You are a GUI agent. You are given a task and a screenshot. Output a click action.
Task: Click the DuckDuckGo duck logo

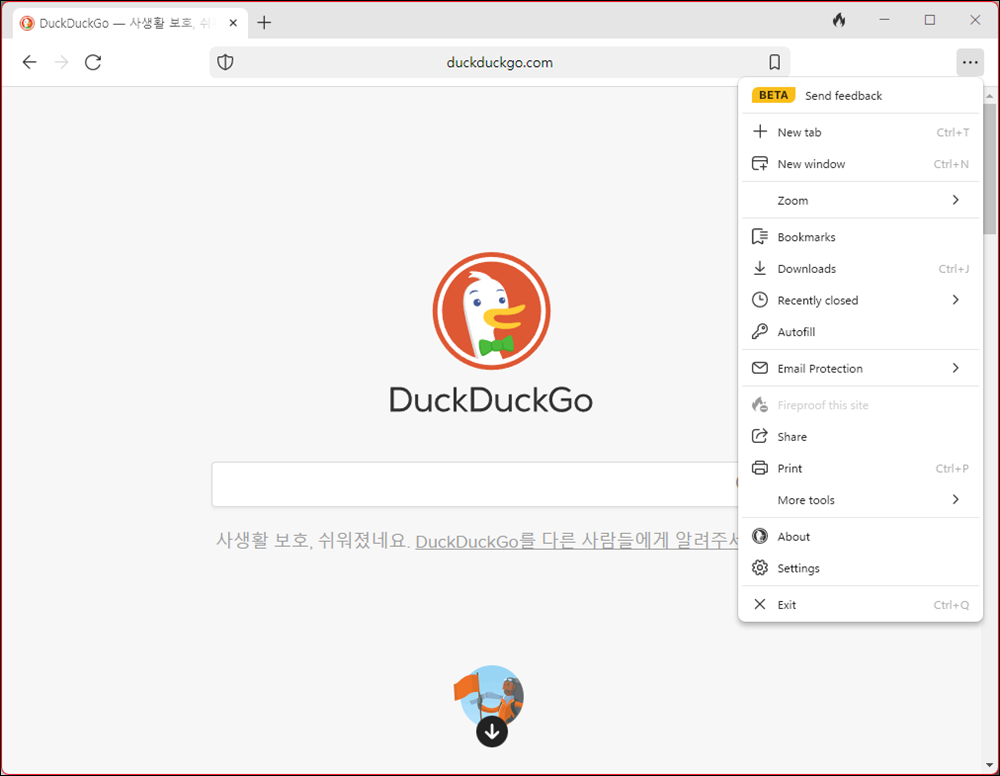(491, 311)
